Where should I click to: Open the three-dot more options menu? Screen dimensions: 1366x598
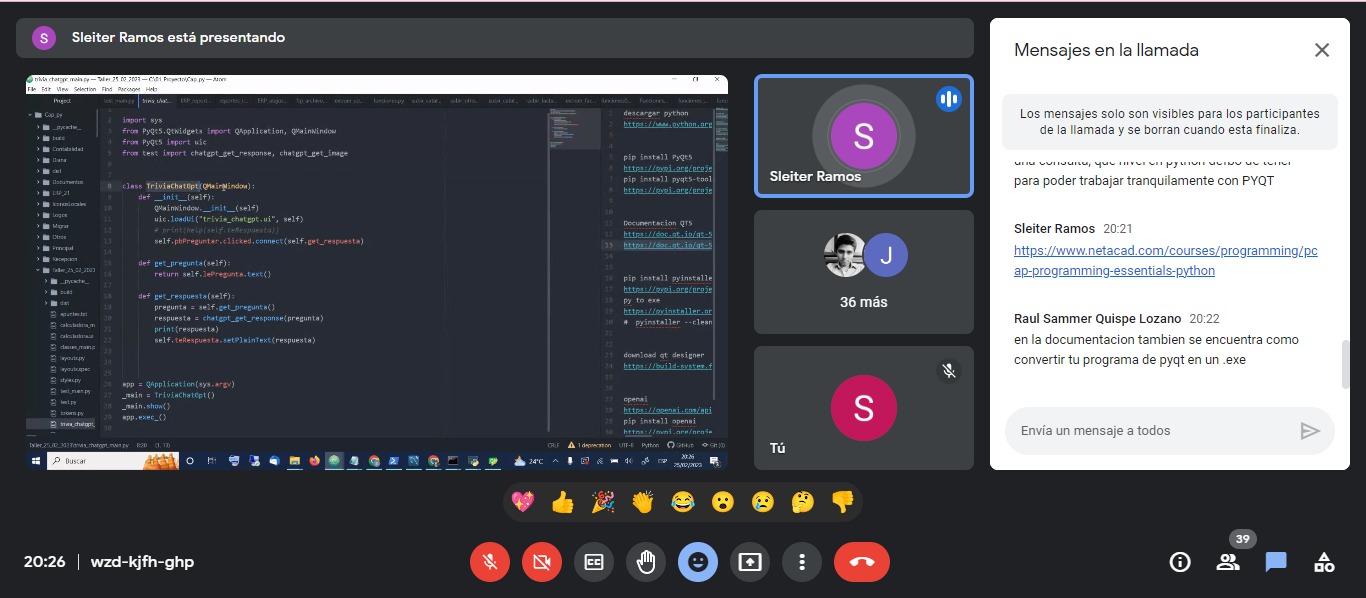802,562
